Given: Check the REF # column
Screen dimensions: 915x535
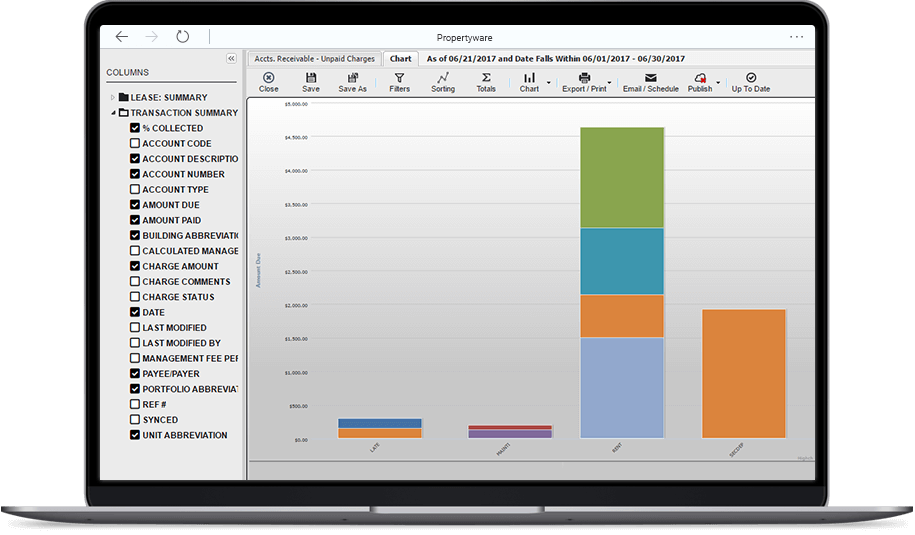Looking at the screenshot, I should coord(135,404).
